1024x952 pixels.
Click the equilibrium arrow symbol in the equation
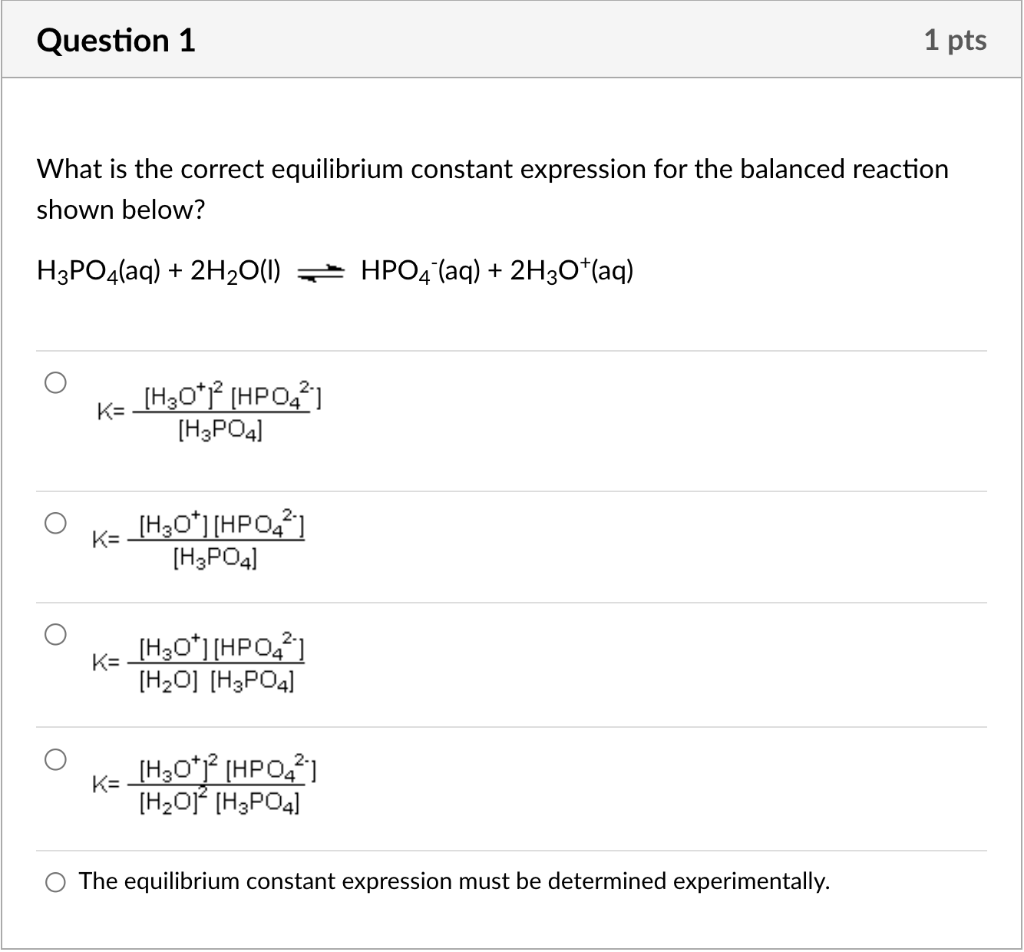319,269
